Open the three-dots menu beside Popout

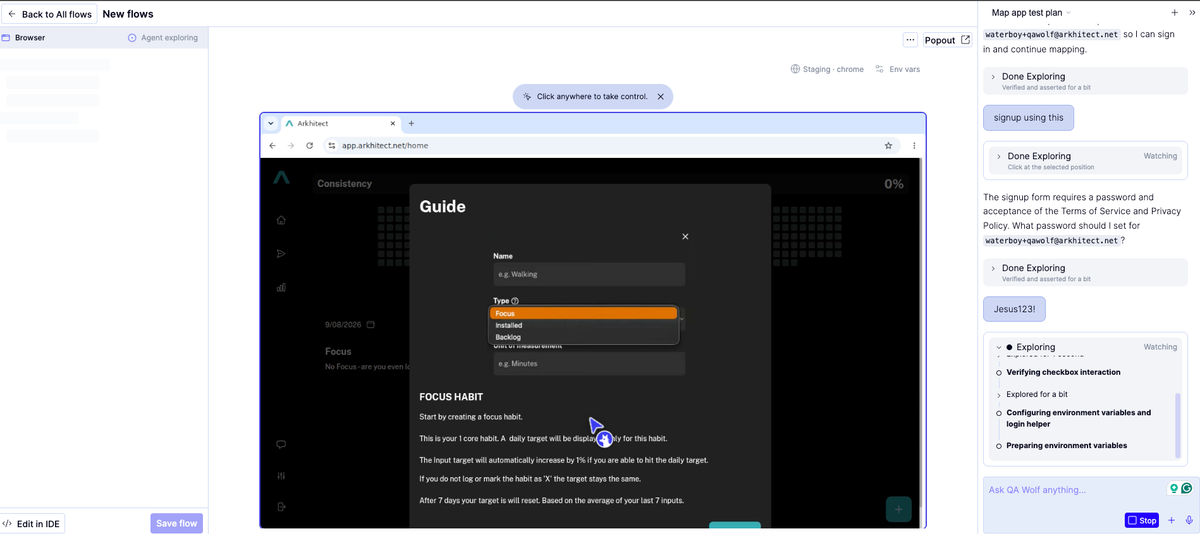(910, 40)
